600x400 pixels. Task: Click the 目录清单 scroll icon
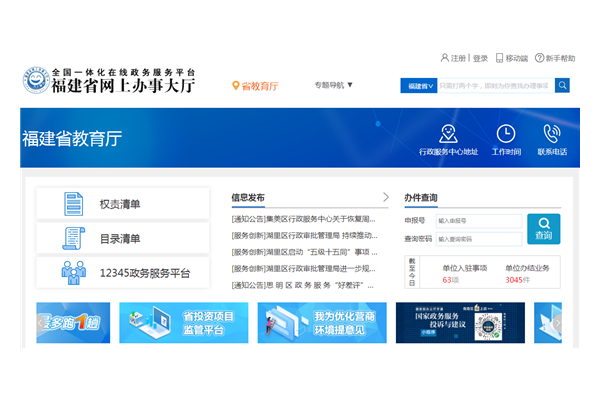click(73, 238)
